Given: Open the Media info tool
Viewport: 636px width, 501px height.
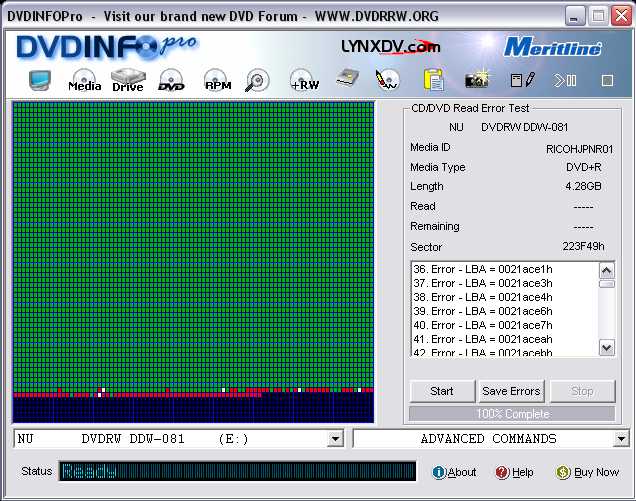Looking at the screenshot, I should [x=84, y=80].
